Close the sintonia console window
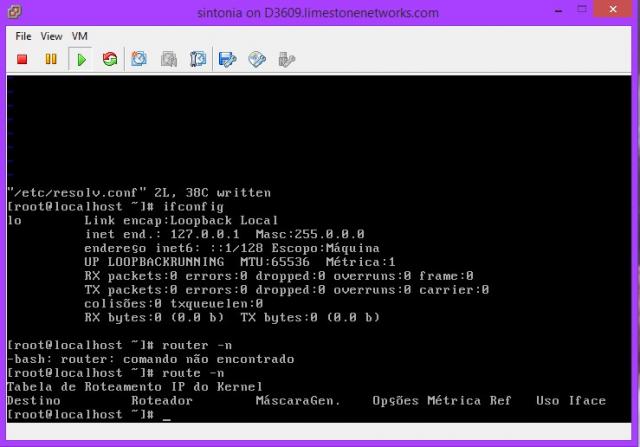 tap(613, 9)
